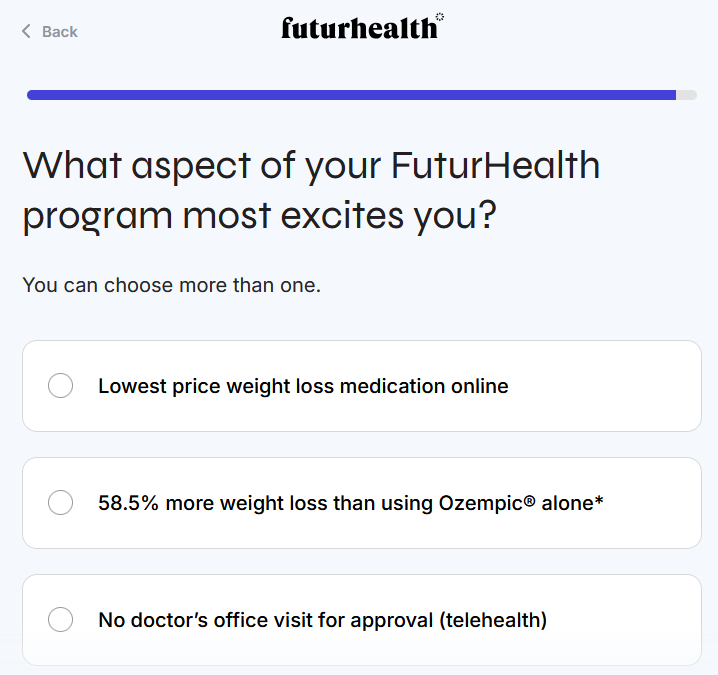Choose the "Lowest price weight loss medication online" label

click(303, 386)
